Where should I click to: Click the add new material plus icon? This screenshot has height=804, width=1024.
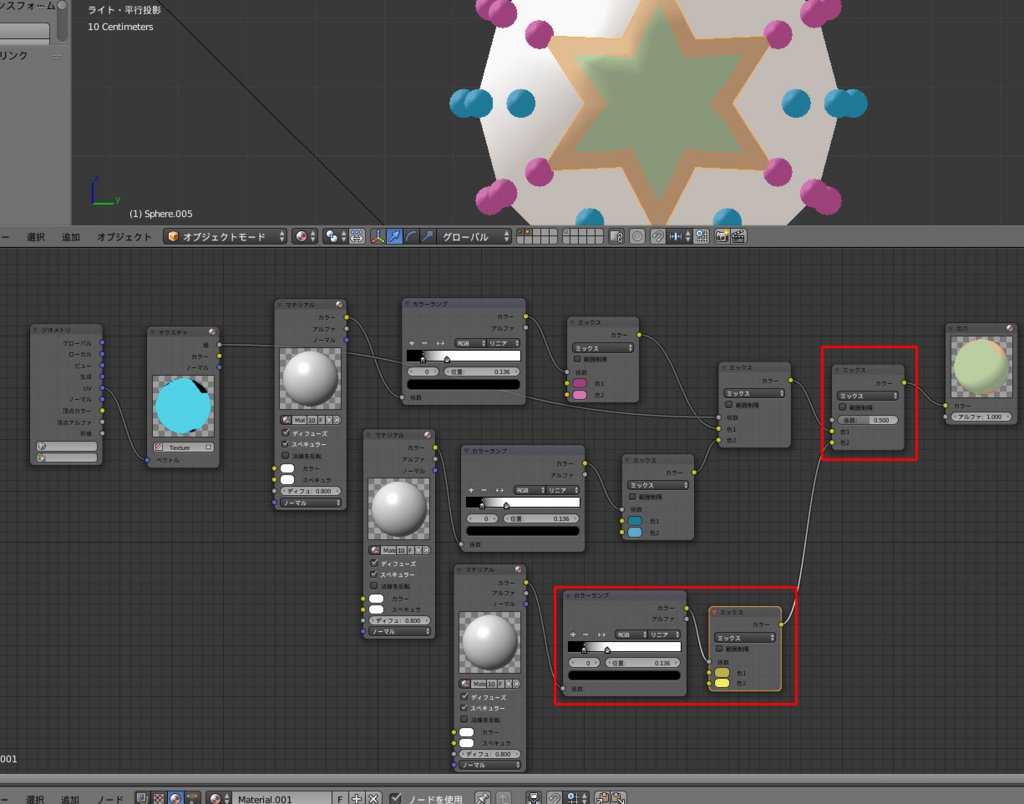(x=357, y=798)
